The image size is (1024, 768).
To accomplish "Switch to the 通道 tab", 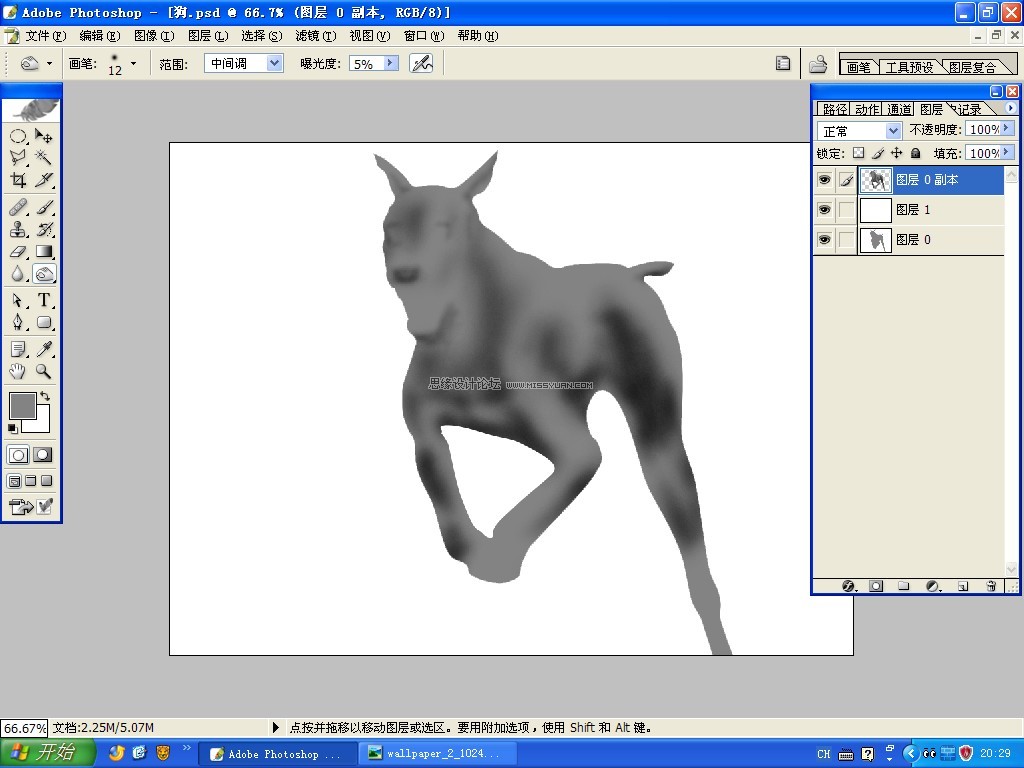I will click(899, 109).
